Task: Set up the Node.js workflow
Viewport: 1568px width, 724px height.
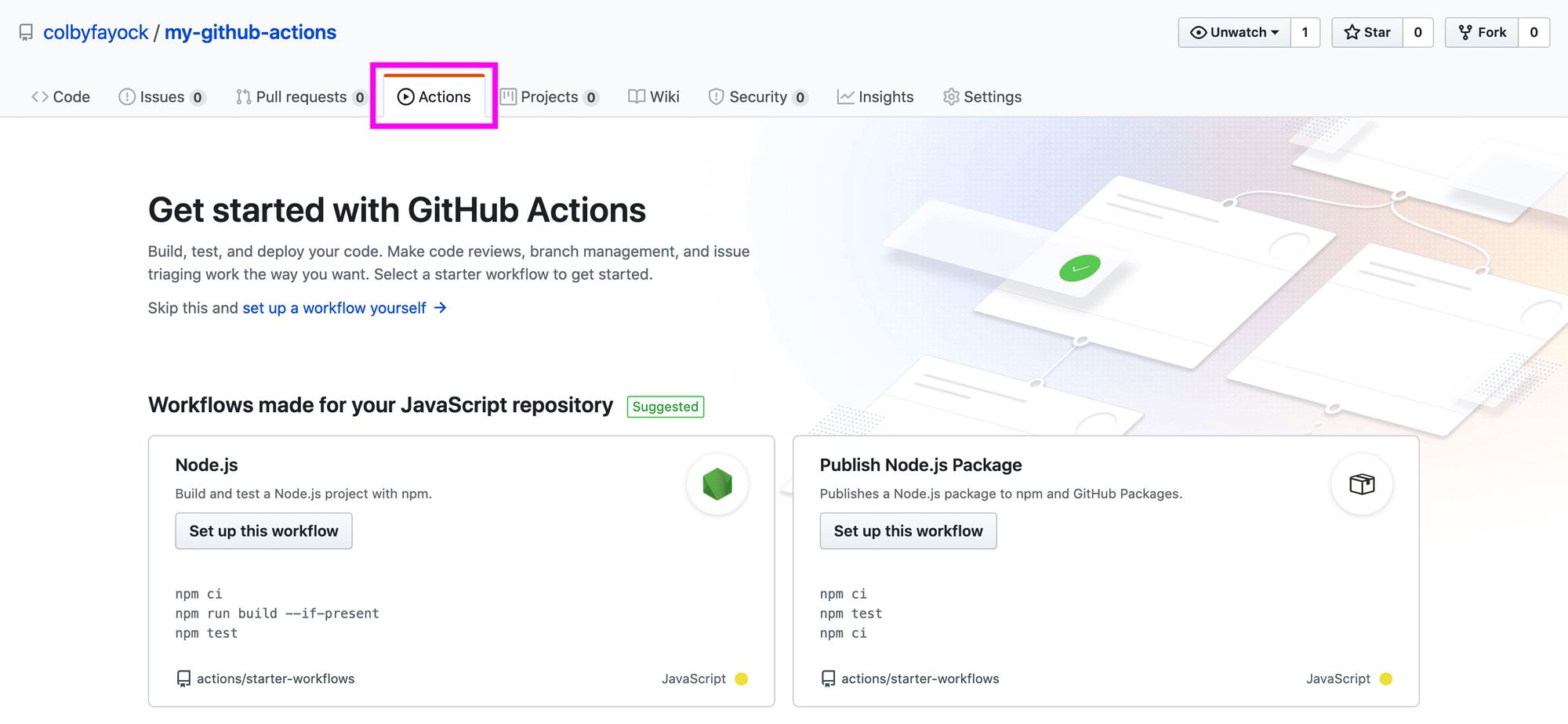Action: click(263, 531)
